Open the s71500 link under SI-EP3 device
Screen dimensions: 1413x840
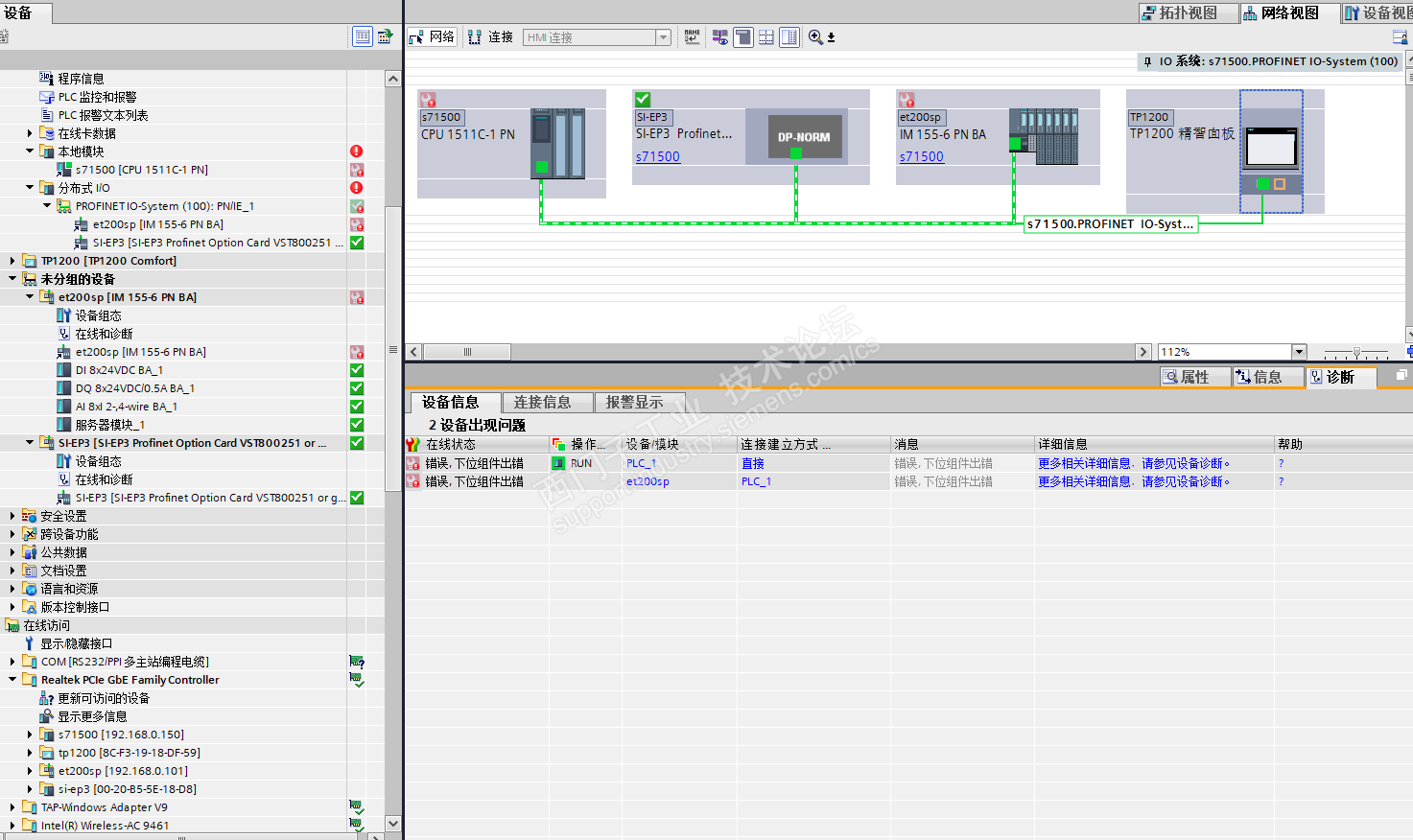pos(658,156)
